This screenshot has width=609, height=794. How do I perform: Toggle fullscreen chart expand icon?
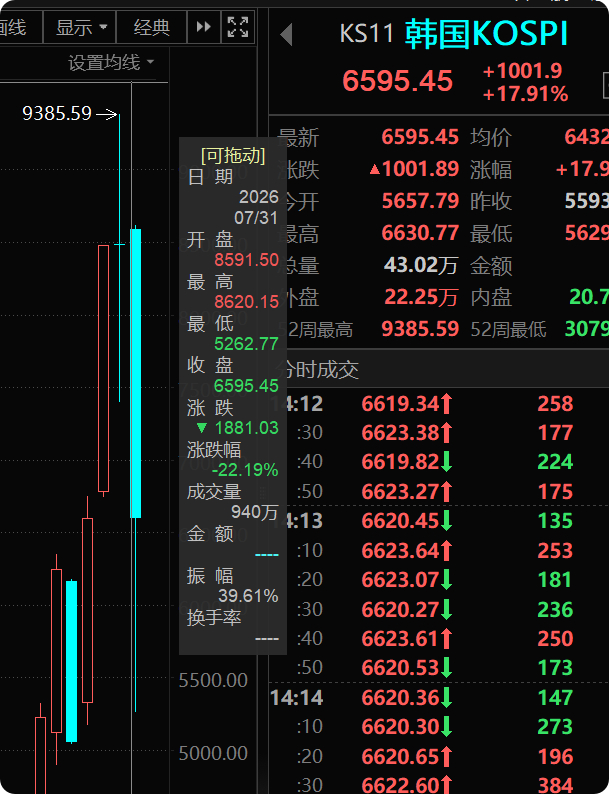pyautogui.click(x=238, y=27)
